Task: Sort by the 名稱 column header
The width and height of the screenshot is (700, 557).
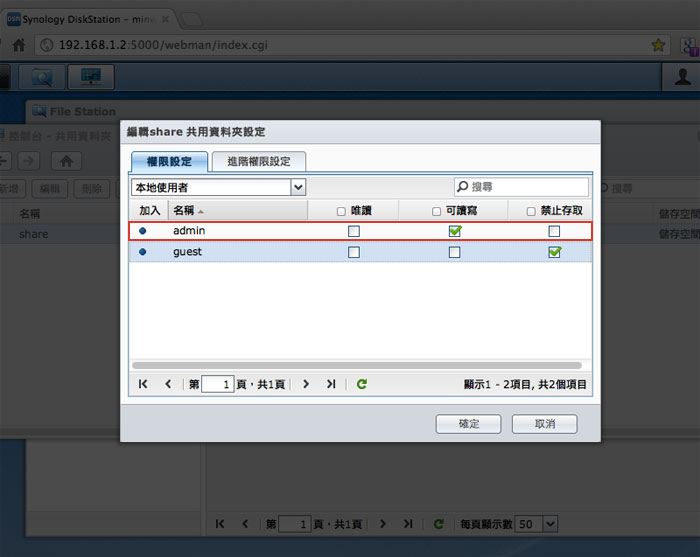Action: click(x=238, y=210)
